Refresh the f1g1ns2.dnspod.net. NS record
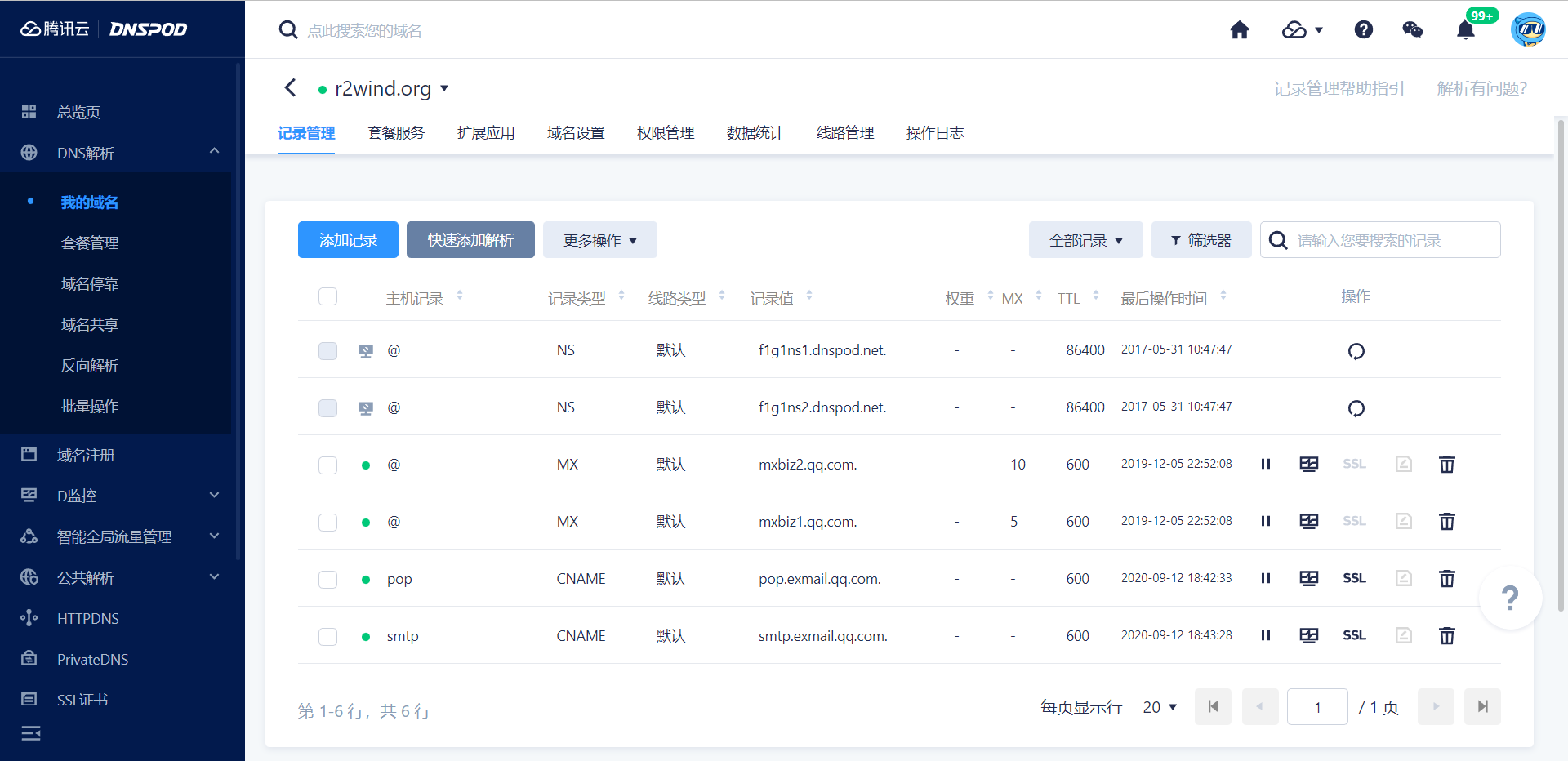The width and height of the screenshot is (1568, 761). click(1356, 408)
